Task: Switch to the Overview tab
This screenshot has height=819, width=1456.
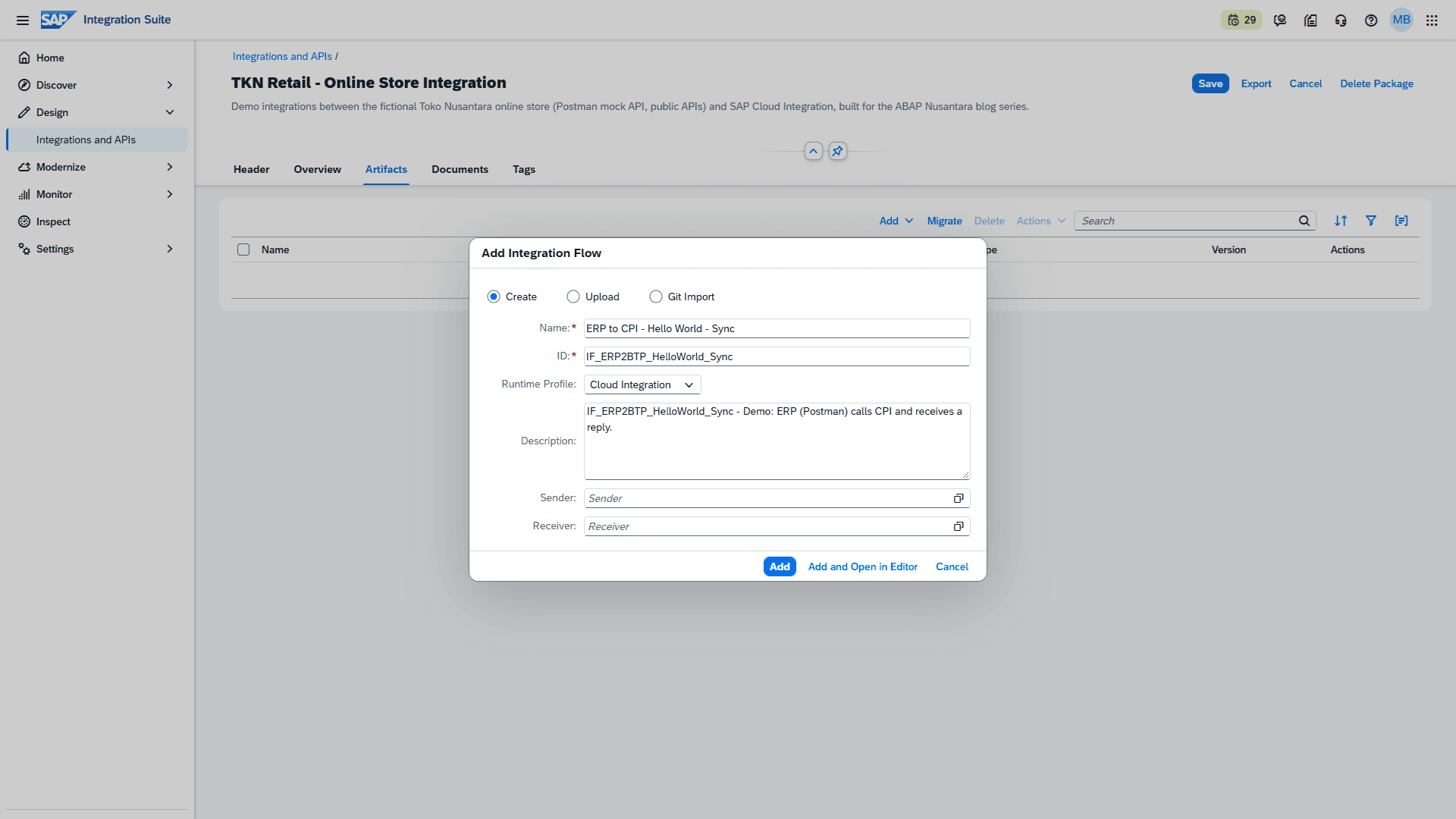Action: click(x=317, y=169)
